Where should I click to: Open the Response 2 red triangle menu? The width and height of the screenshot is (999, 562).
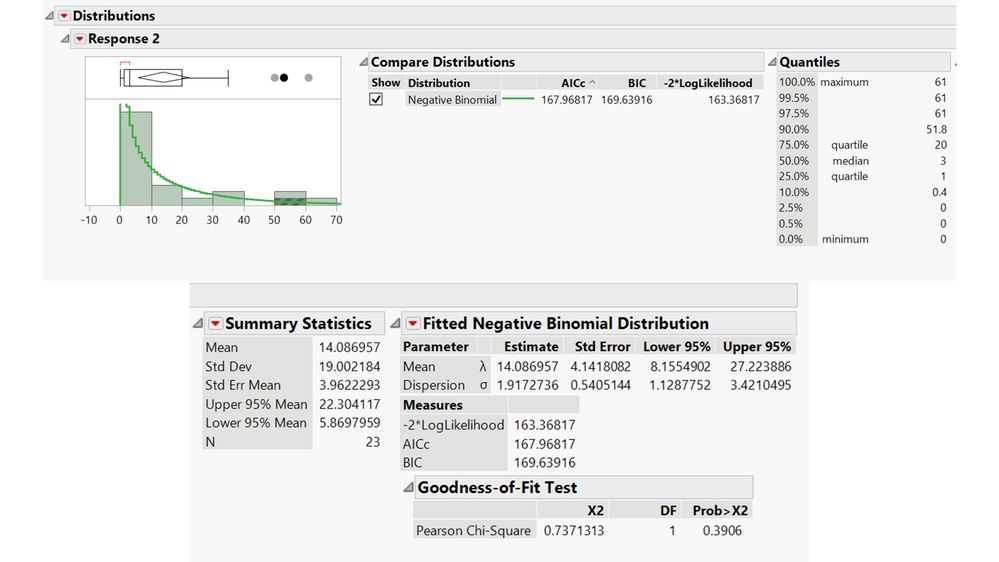pyautogui.click(x=80, y=39)
